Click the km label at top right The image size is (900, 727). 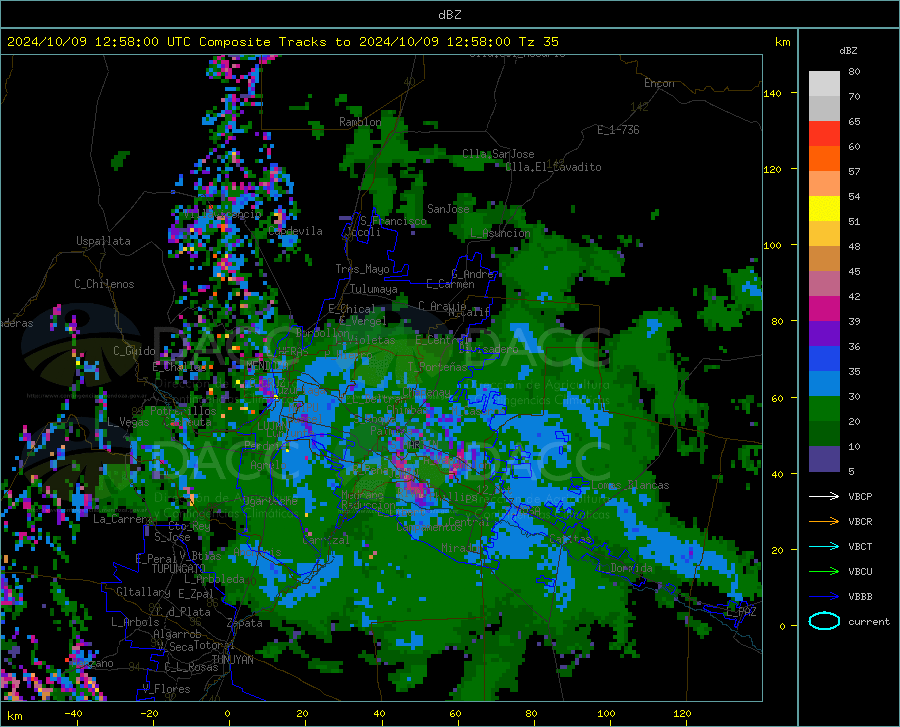pyautogui.click(x=782, y=42)
